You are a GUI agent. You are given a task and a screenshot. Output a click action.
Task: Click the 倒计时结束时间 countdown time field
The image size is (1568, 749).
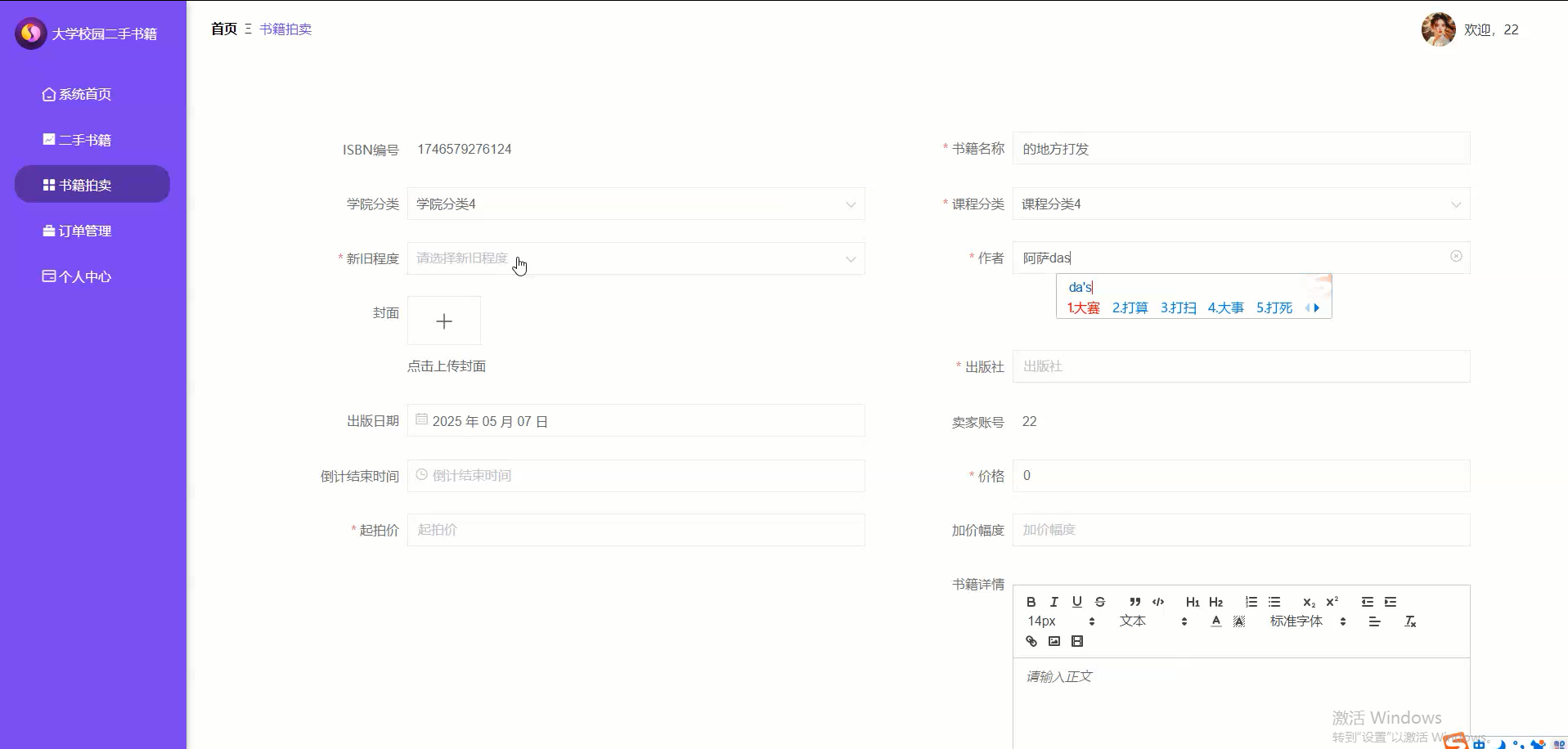point(636,475)
